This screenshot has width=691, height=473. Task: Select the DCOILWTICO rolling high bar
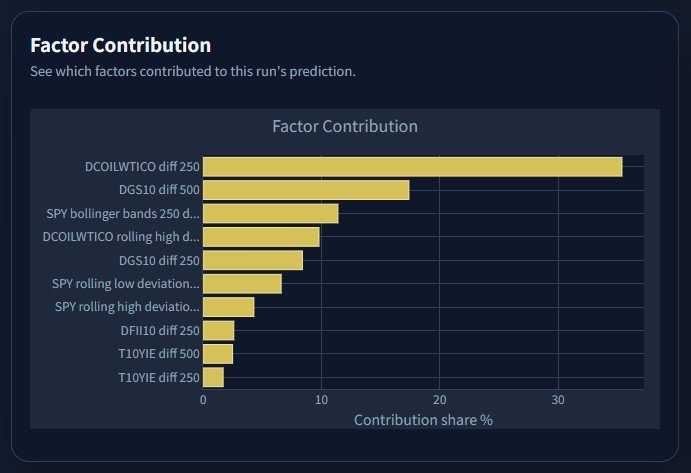[x=261, y=237]
